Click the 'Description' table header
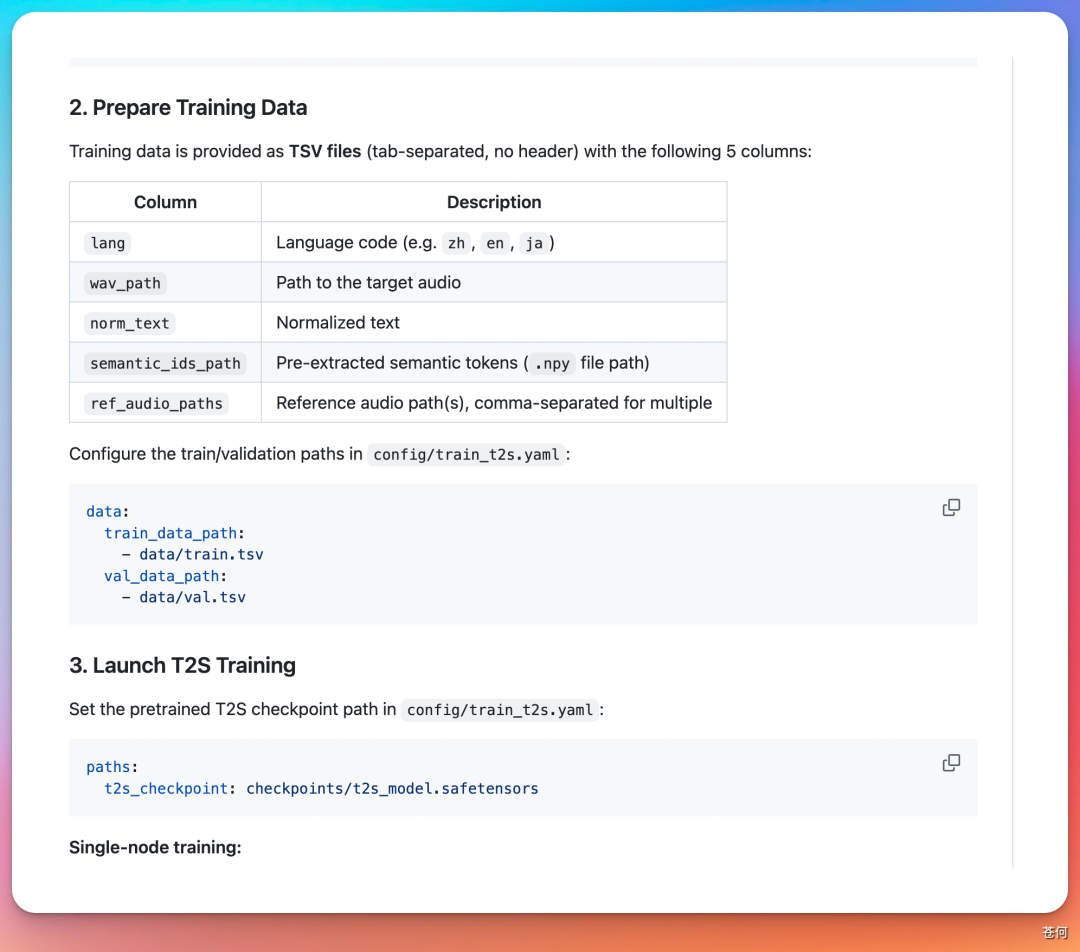This screenshot has height=952, width=1080. tap(494, 202)
